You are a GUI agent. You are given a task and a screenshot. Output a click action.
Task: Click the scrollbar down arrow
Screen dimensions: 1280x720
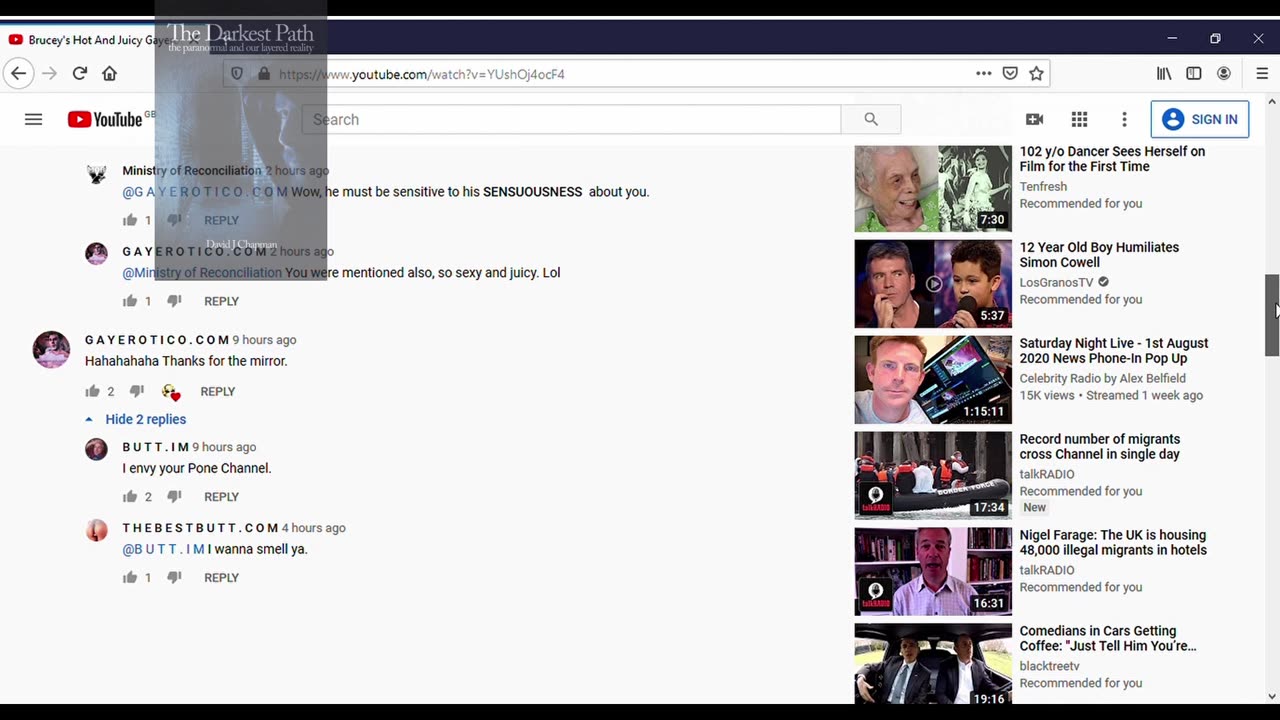coord(1272,696)
